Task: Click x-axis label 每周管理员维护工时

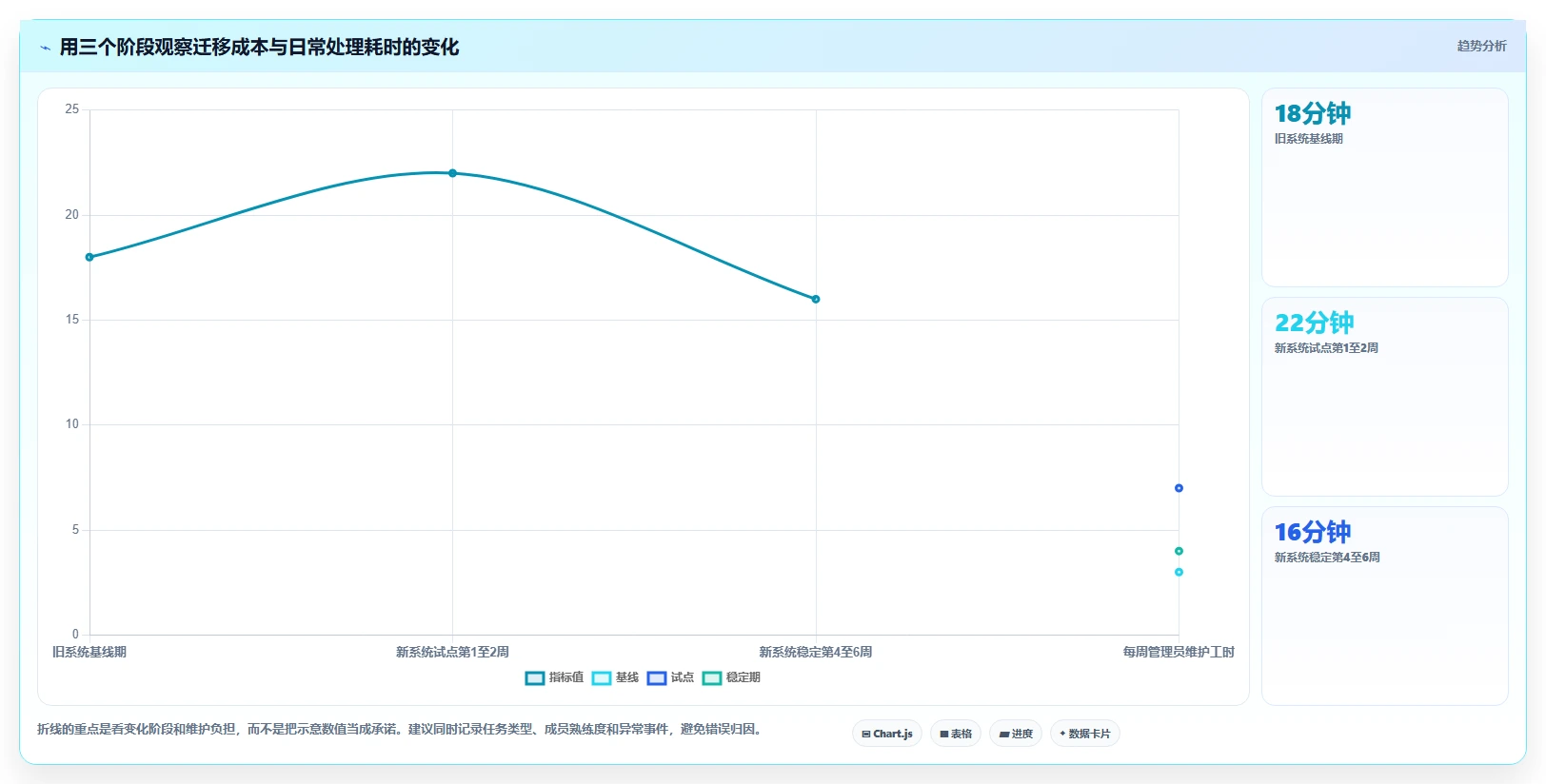Action: point(1179,652)
